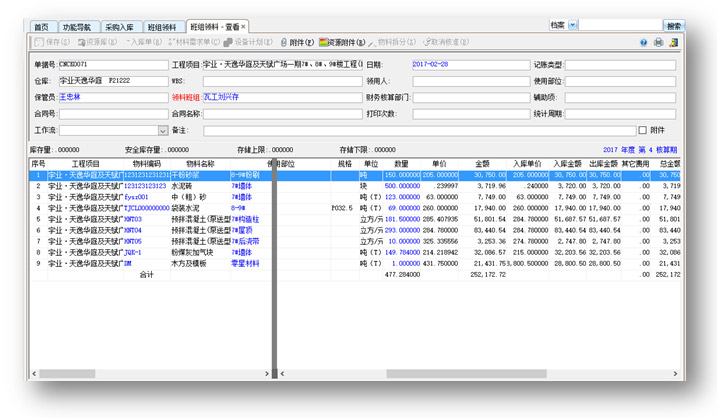This screenshot has width=717, height=418.
Task: Click the 设备计划 toolbar icon
Action: pyautogui.click(x=248, y=42)
